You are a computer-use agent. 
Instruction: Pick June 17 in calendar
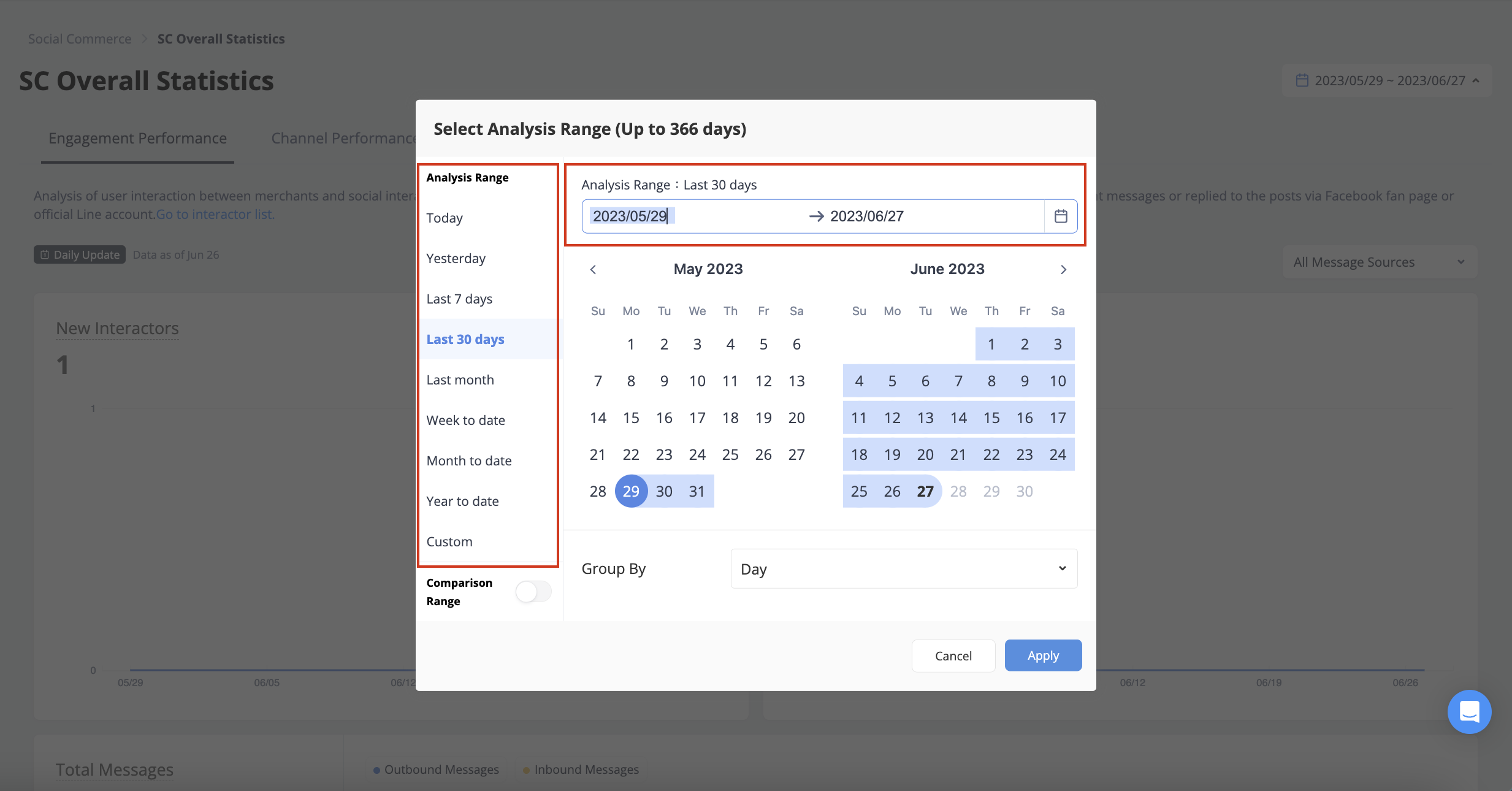pos(1058,418)
